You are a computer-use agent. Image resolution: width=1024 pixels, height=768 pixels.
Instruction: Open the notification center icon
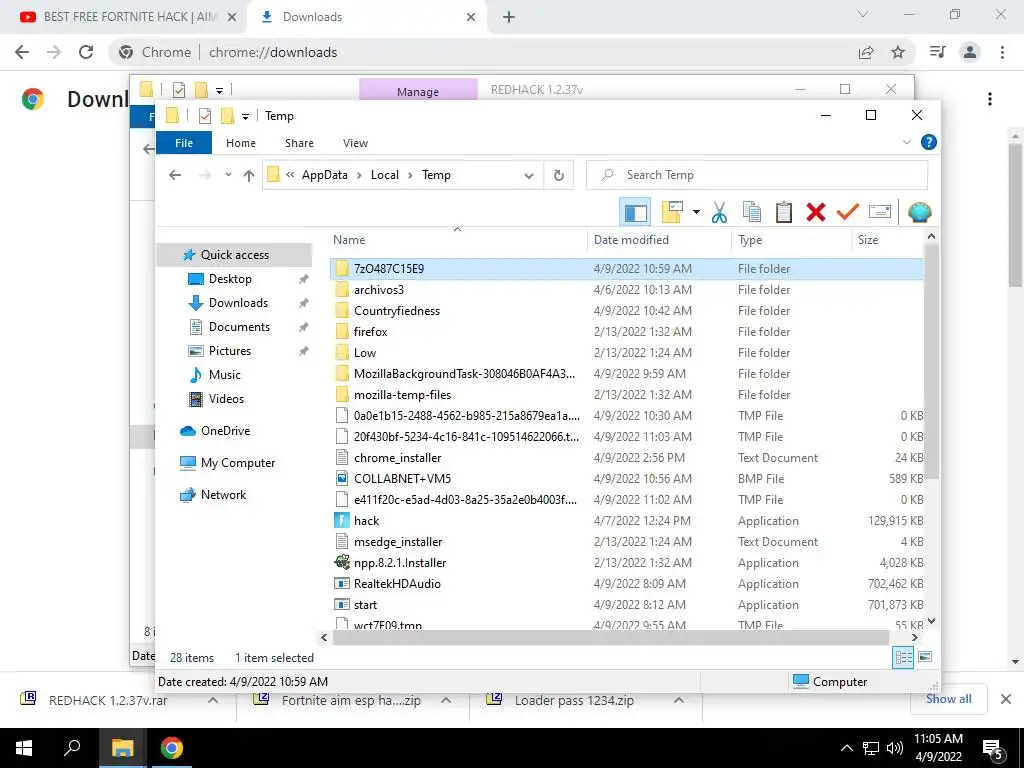[993, 748]
